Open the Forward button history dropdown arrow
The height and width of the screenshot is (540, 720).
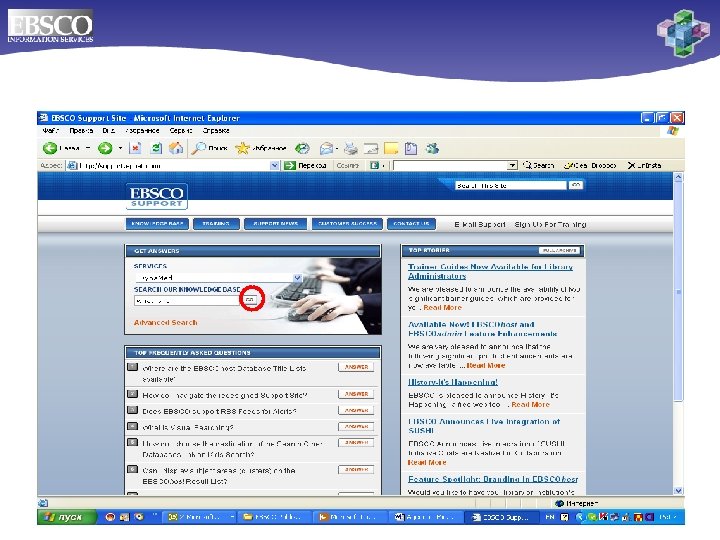[120, 148]
